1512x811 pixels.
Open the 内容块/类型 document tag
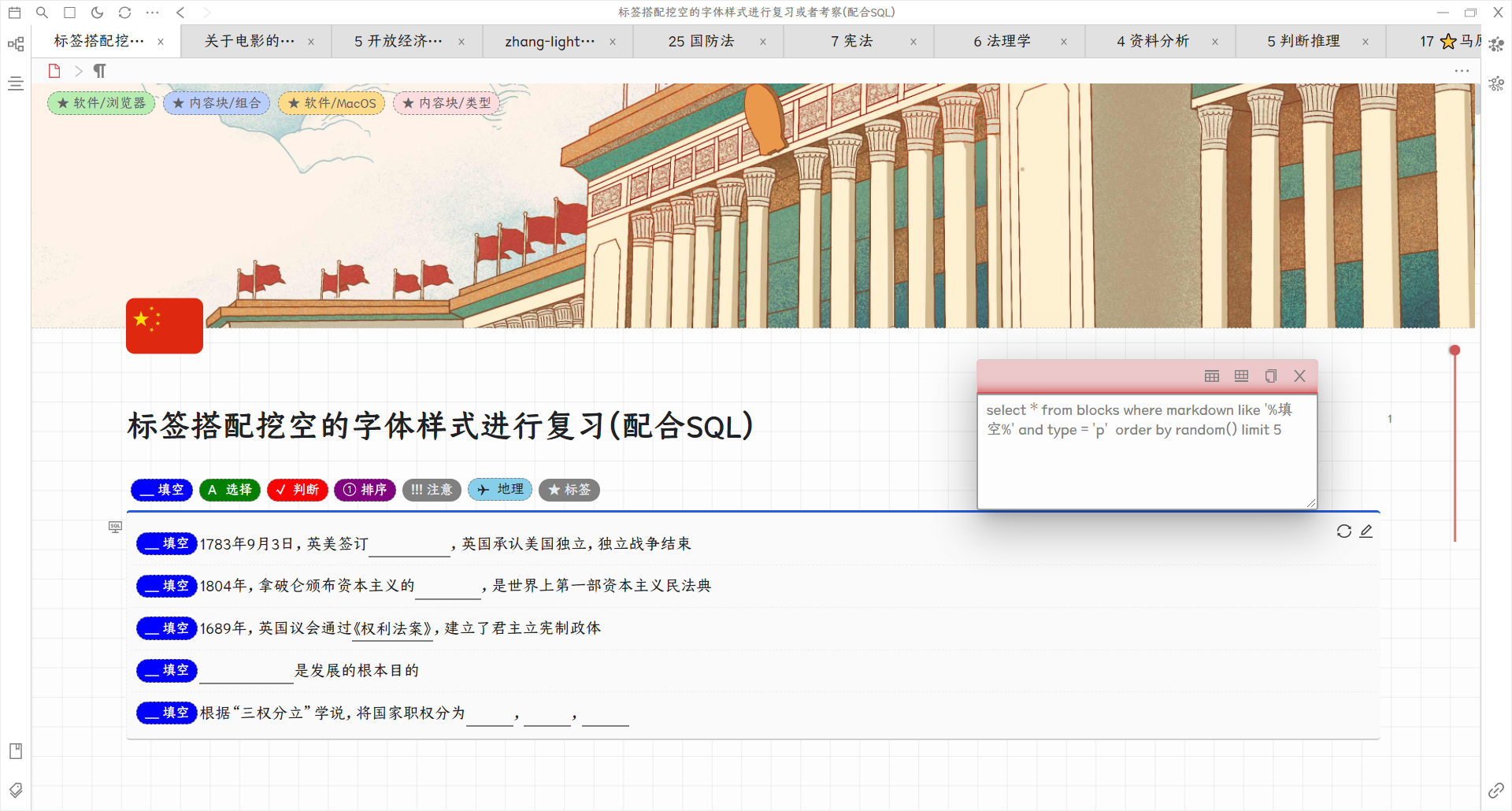click(447, 103)
